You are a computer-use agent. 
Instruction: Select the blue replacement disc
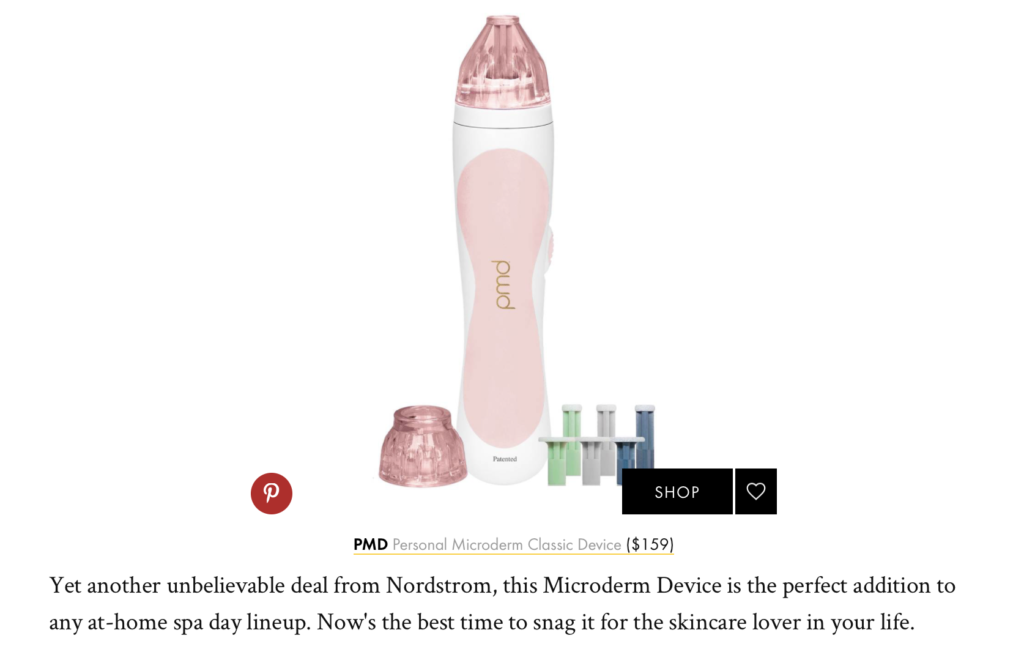(x=635, y=441)
